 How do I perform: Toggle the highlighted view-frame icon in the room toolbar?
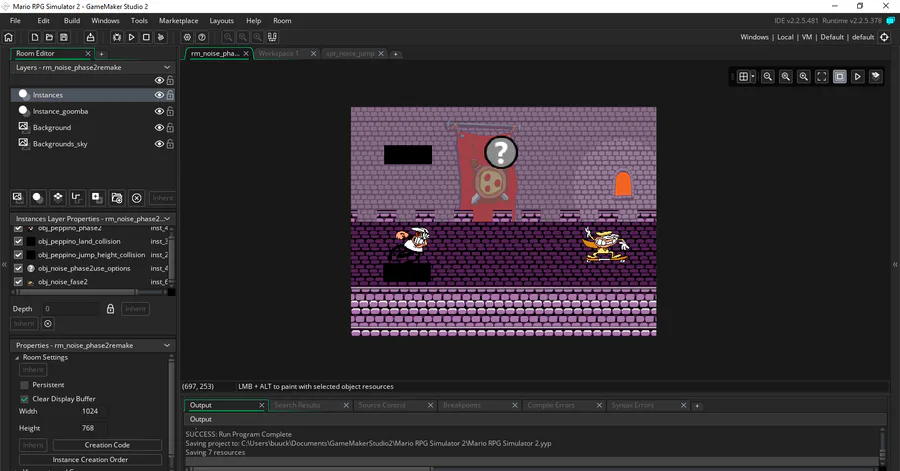[x=840, y=76]
